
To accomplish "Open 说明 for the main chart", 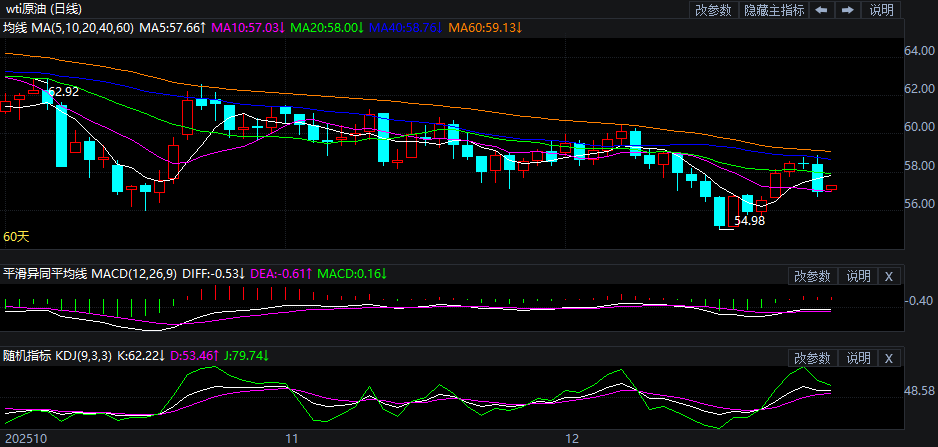I will 882,10.
